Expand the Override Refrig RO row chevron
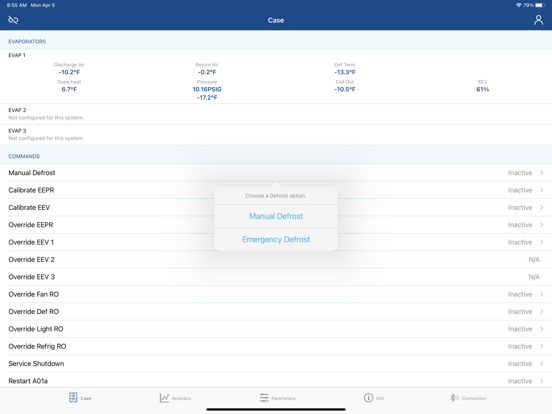 coord(541,346)
